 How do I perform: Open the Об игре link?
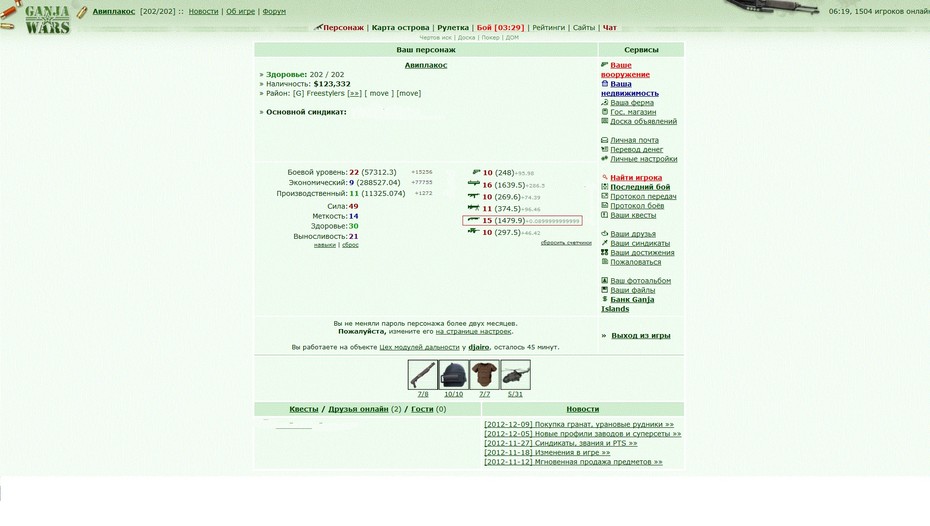pyautogui.click(x=240, y=11)
